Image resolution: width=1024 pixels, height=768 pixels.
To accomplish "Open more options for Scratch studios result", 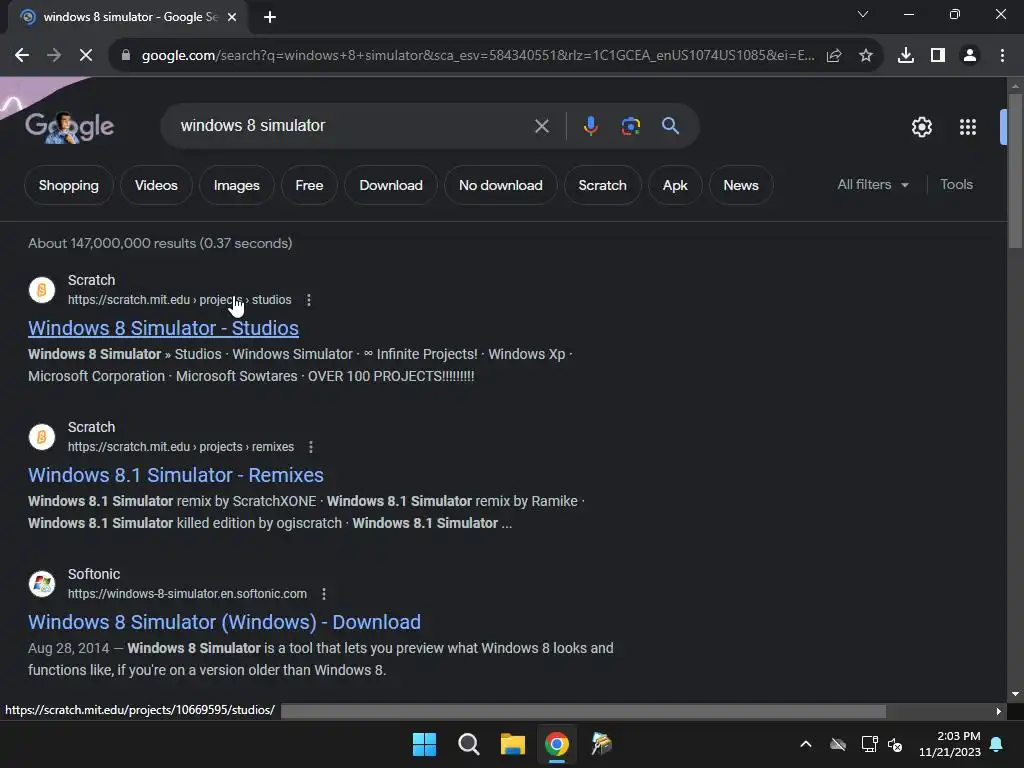I will click(309, 300).
